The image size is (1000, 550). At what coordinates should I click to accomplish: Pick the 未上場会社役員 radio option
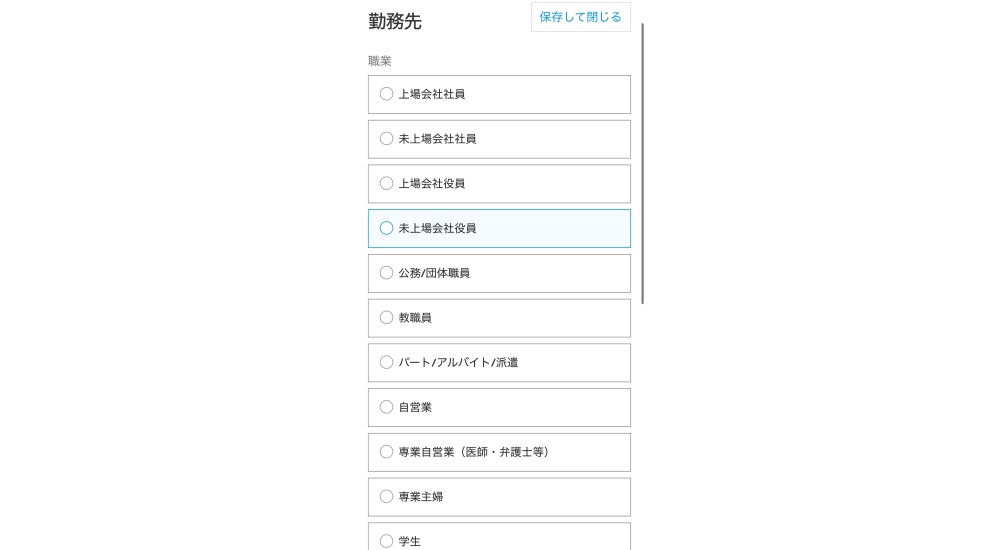(x=386, y=228)
